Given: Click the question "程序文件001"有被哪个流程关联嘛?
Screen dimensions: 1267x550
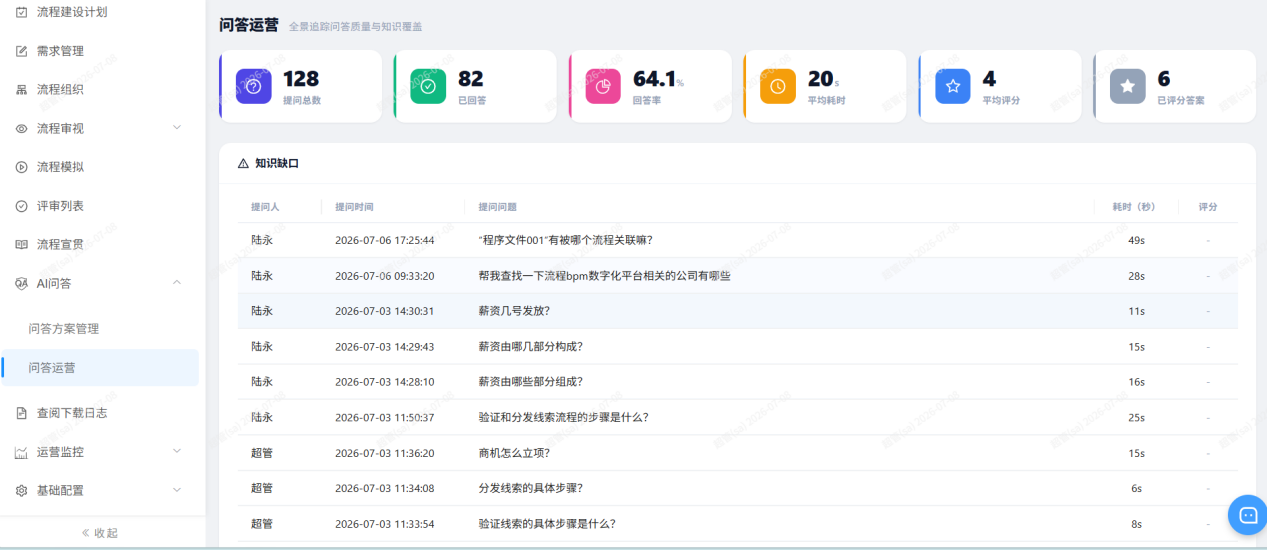Looking at the screenshot, I should 566,240.
